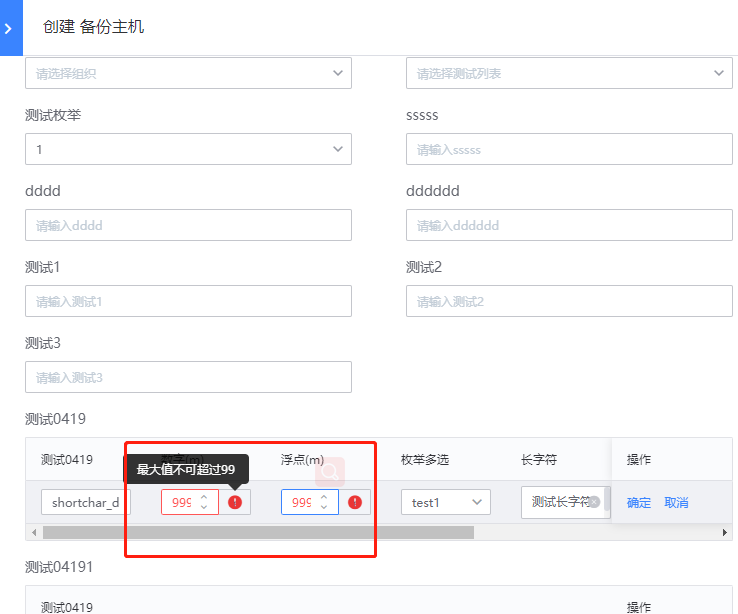
Task: Click the red error icon beside 数字(m) input
Action: click(x=235, y=502)
